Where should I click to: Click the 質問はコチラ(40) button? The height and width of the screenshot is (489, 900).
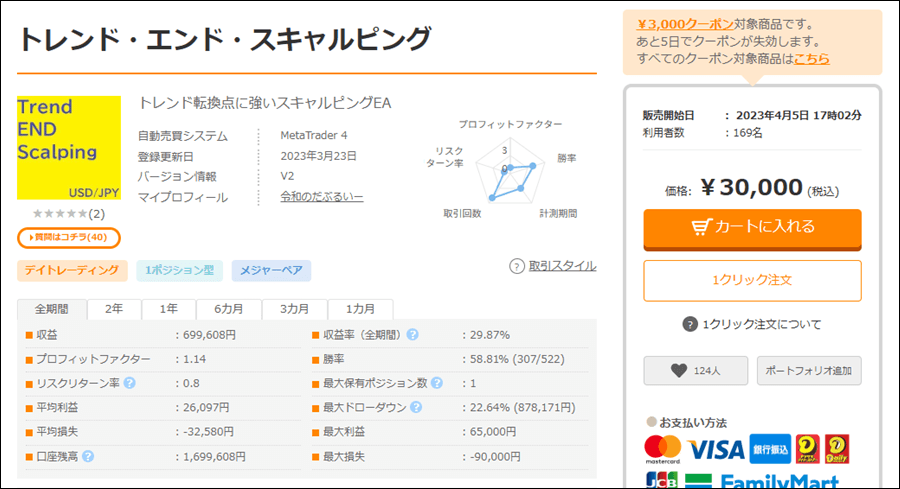[69, 238]
